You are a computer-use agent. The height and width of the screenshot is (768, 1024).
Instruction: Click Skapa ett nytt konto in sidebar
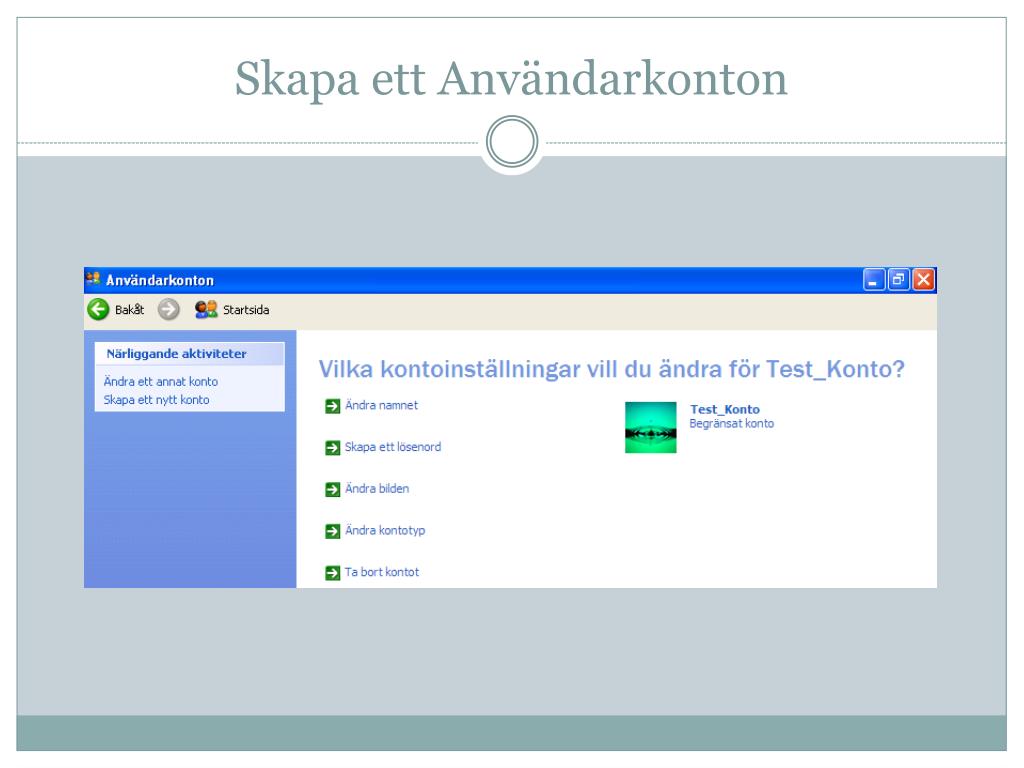157,400
